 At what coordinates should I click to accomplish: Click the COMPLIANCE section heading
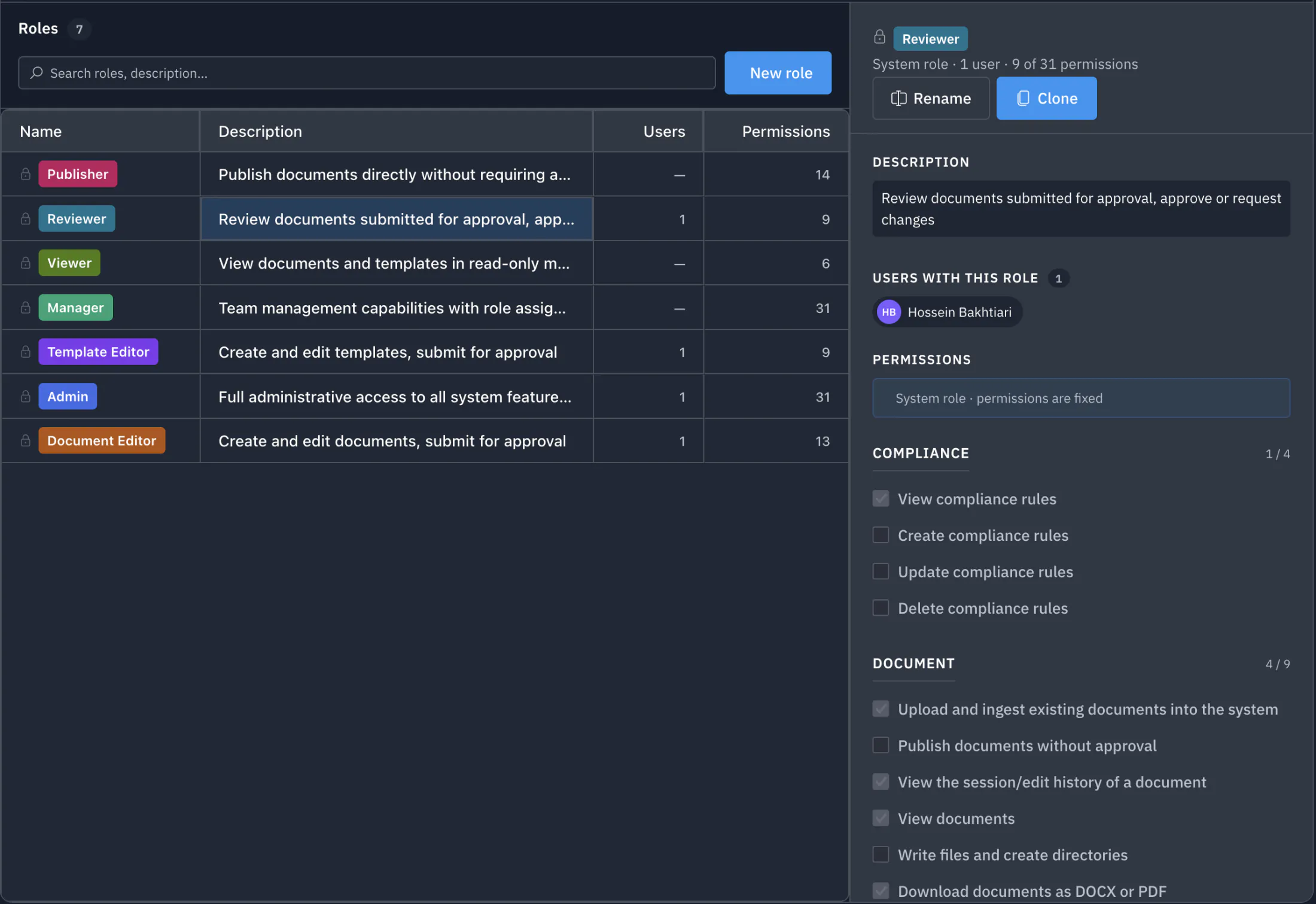tap(921, 453)
